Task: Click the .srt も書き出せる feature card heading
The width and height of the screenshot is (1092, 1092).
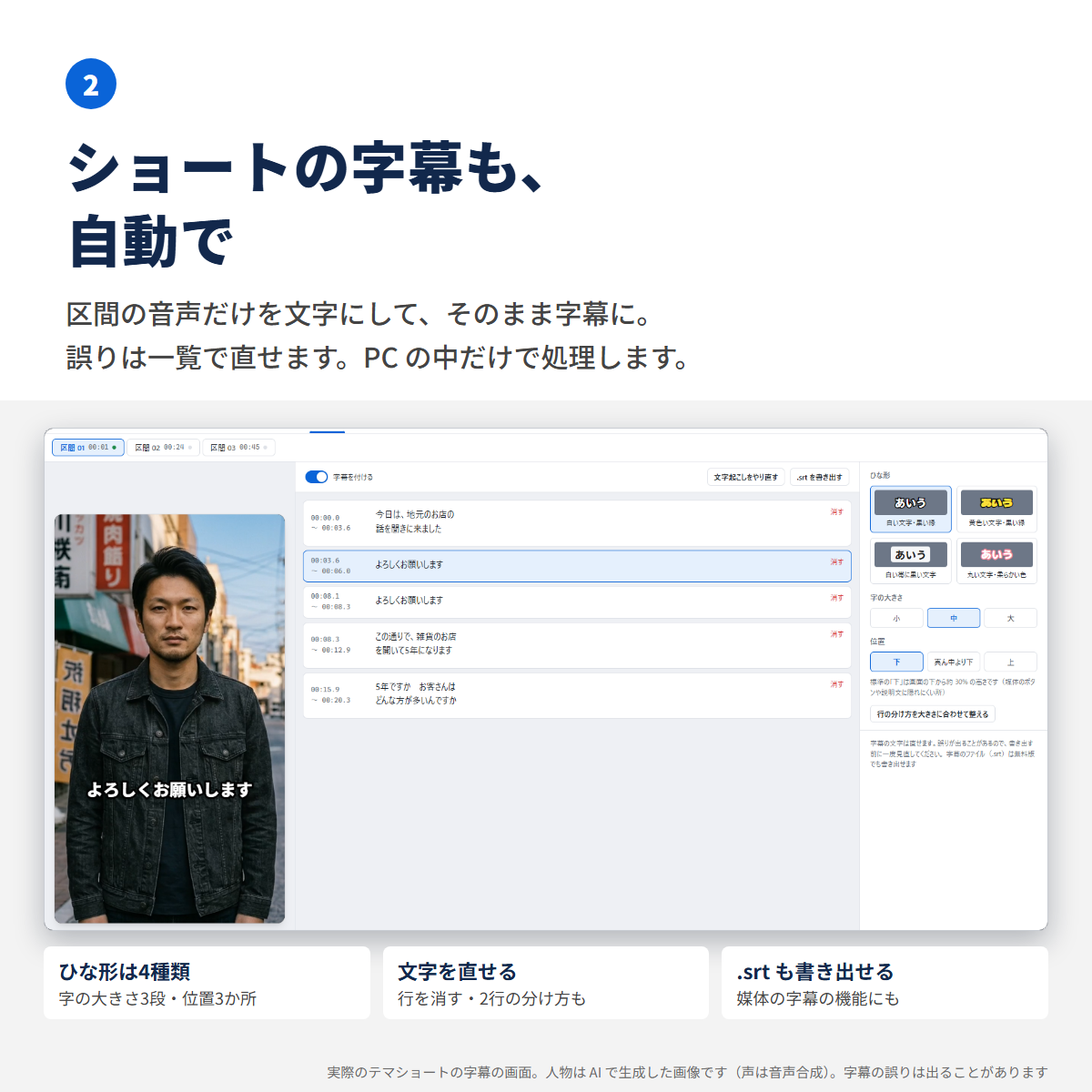Action: click(815, 972)
